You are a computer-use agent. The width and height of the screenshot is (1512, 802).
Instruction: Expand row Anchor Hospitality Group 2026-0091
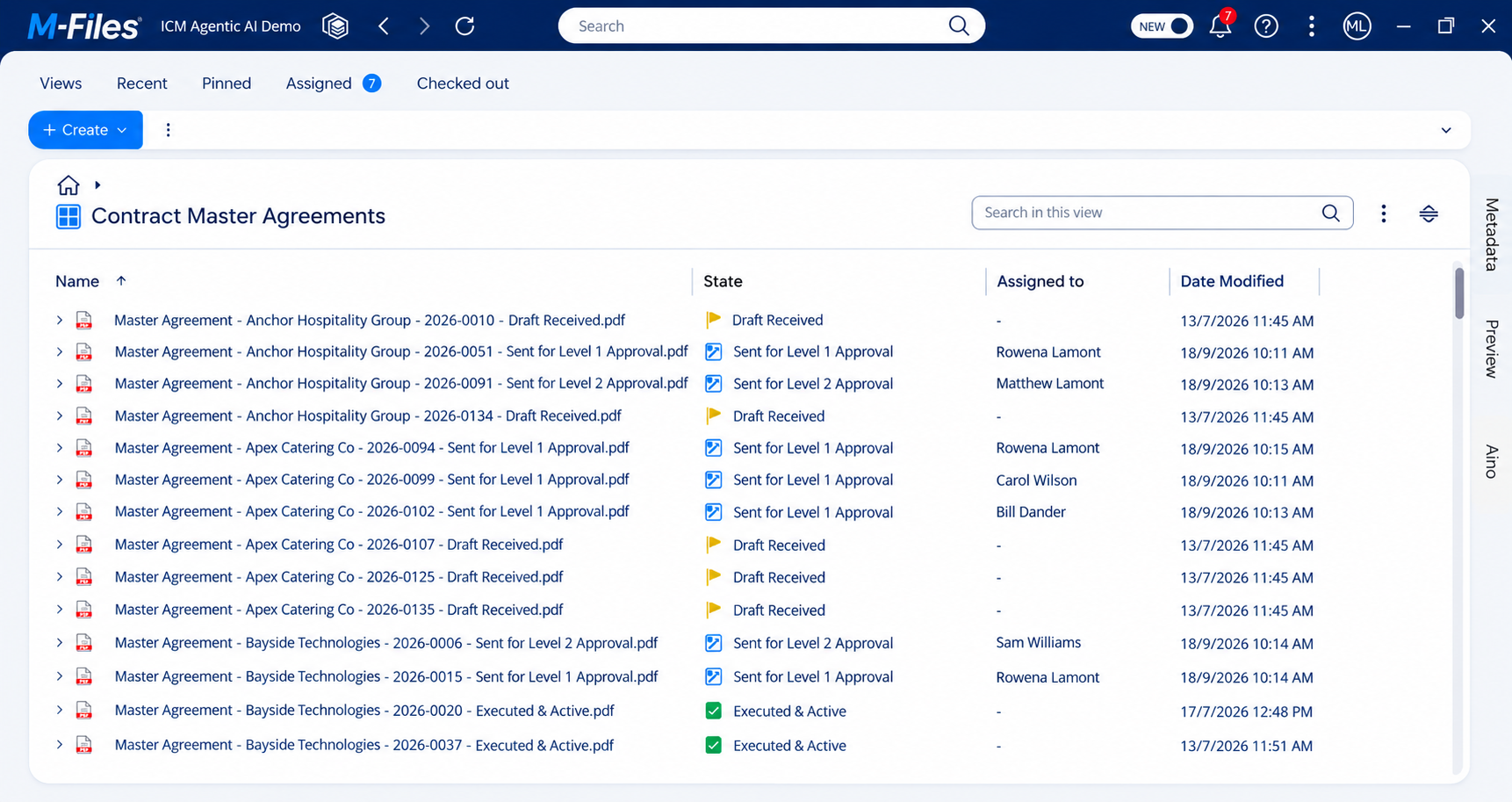(59, 384)
